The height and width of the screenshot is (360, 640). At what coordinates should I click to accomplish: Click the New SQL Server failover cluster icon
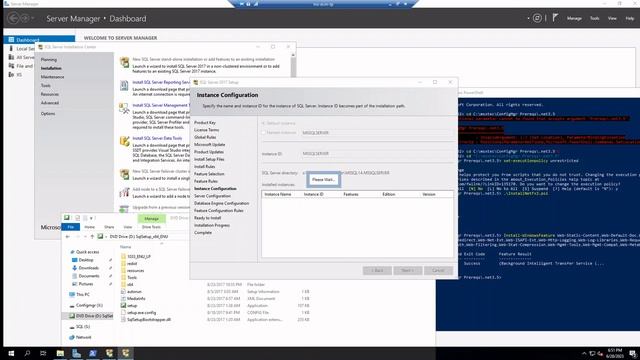click(x=124, y=174)
